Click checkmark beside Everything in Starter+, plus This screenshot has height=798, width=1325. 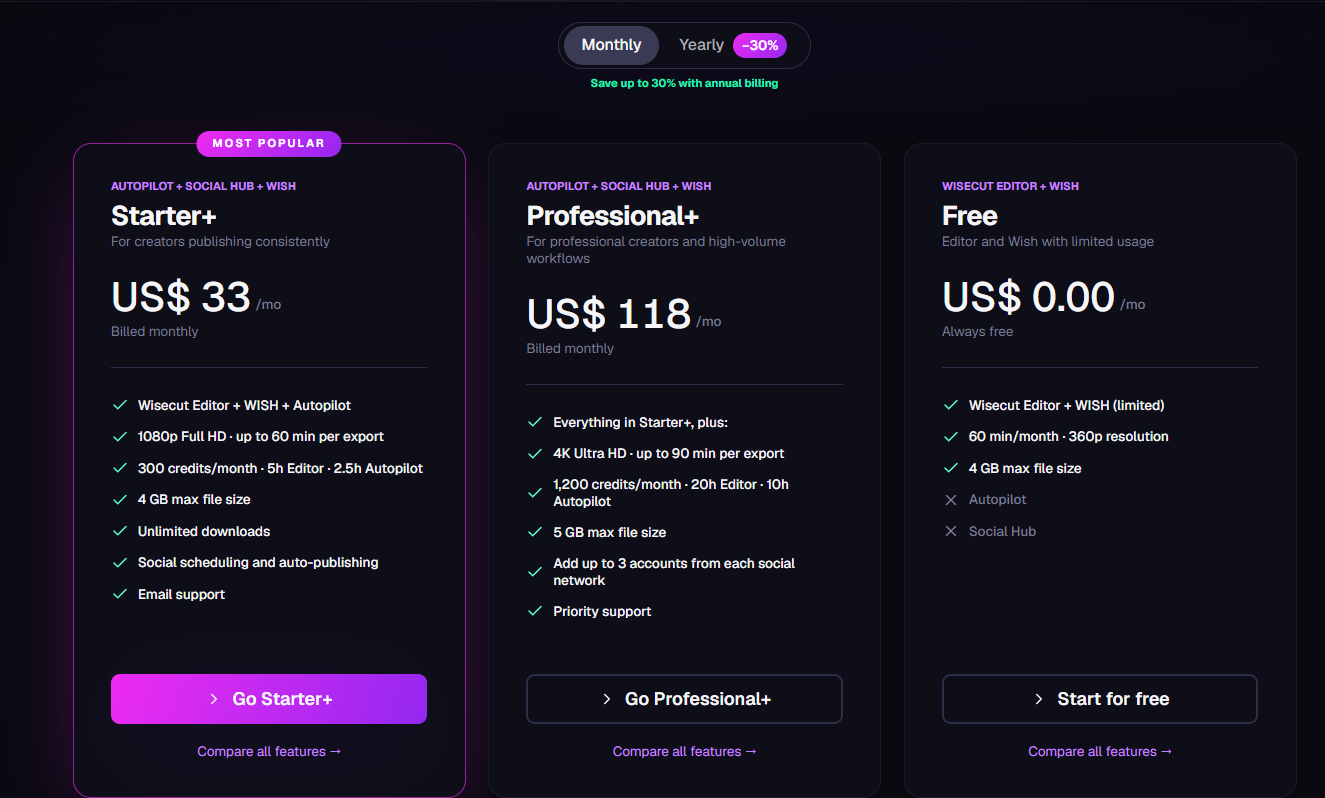tap(535, 422)
